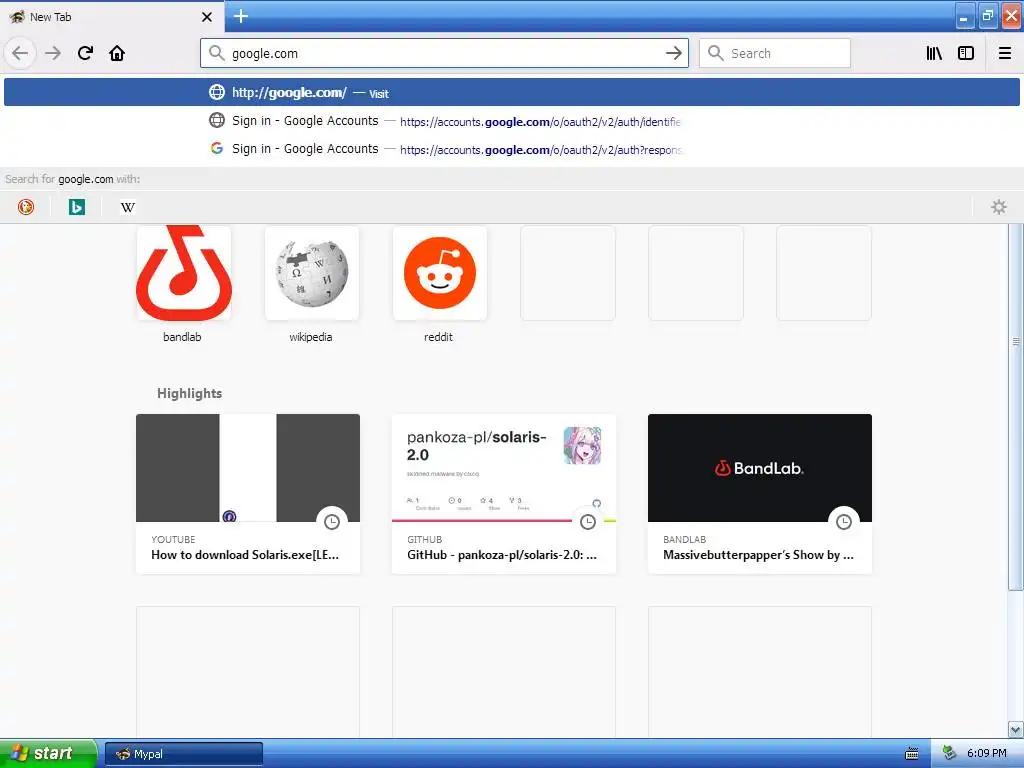Image resolution: width=1024 pixels, height=768 pixels.
Task: Open the reddit top site tile
Action: coord(440,273)
